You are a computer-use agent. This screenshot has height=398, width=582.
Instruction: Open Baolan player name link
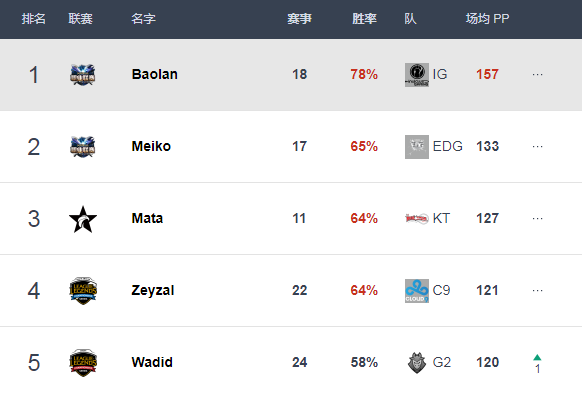[x=154, y=74]
